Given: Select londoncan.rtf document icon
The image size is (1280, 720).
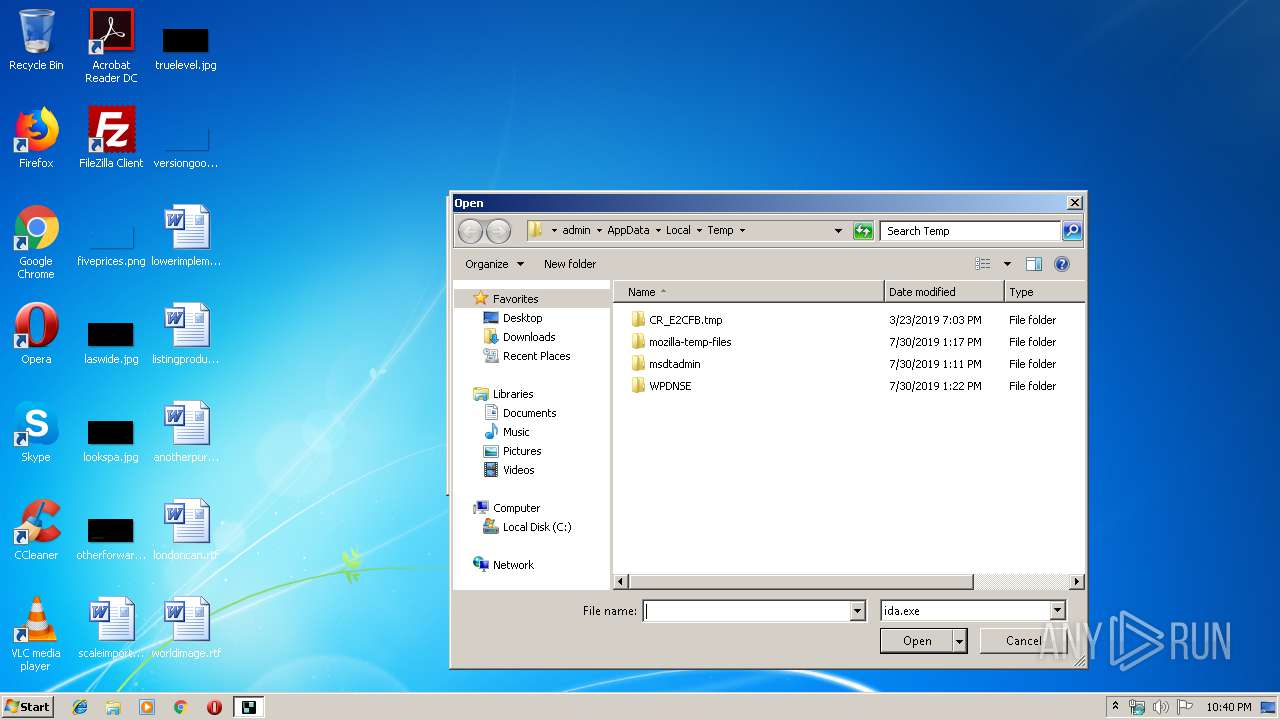Looking at the screenshot, I should (x=186, y=530).
